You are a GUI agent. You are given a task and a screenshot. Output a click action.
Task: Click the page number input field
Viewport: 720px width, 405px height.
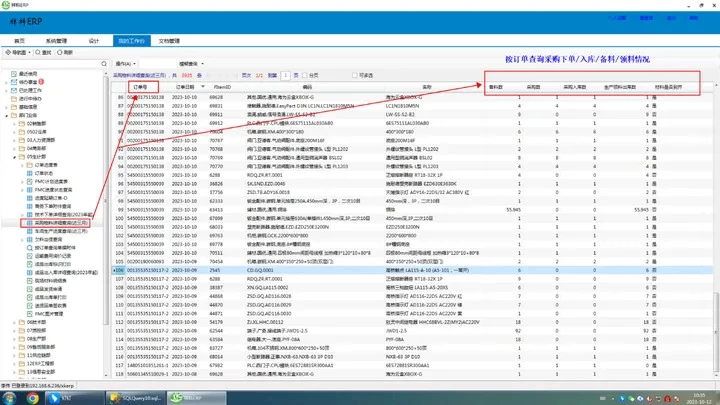pos(286,75)
